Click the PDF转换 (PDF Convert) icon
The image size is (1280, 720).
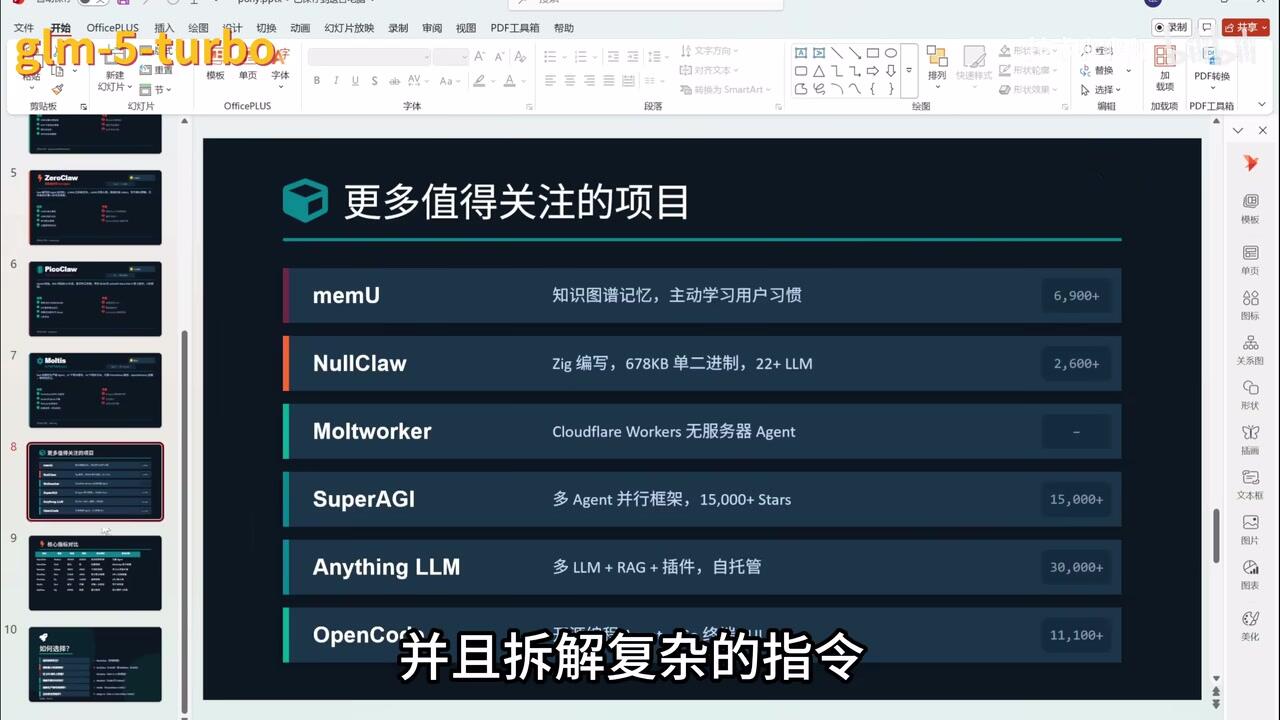[x=1211, y=56]
